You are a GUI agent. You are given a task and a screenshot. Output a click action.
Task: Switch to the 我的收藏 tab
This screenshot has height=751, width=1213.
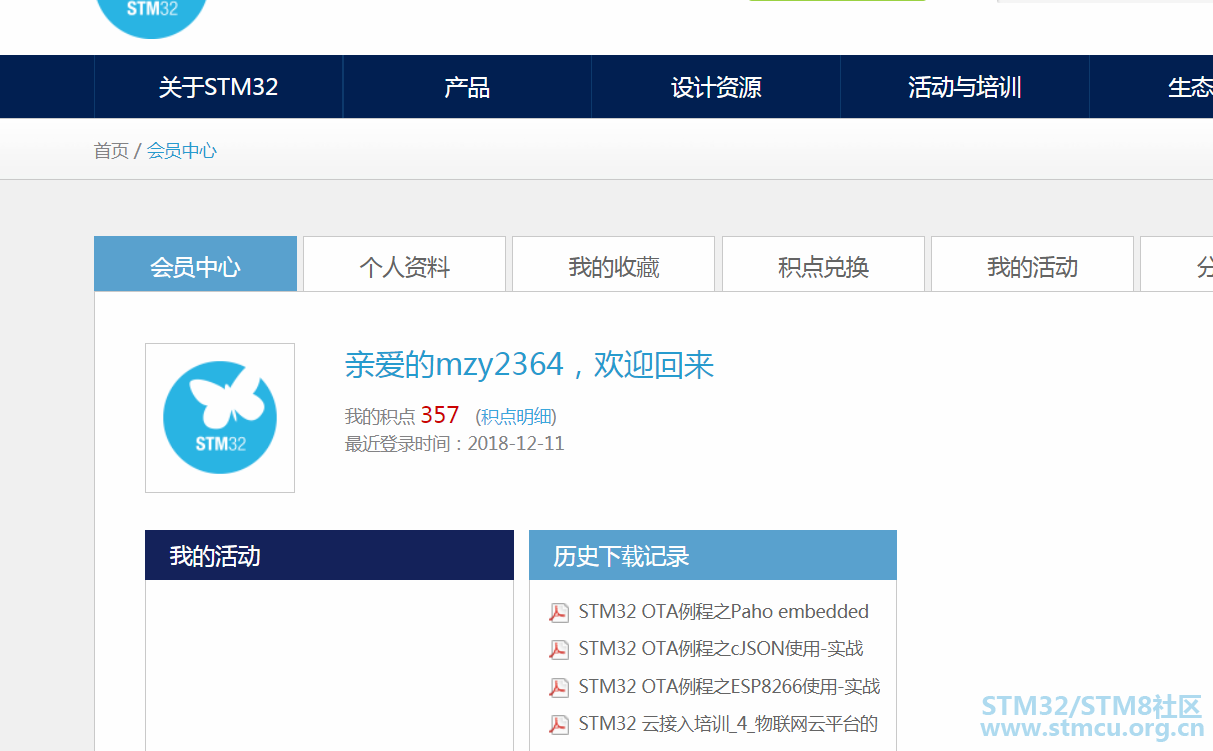click(614, 264)
